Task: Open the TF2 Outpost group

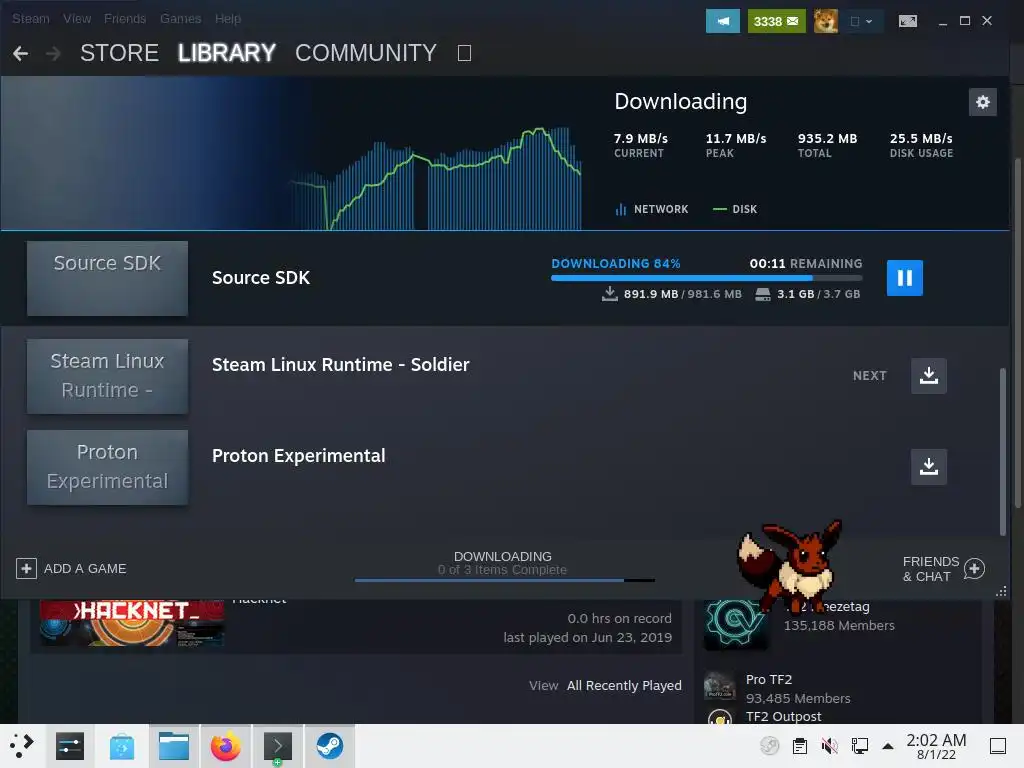Action: point(783,716)
